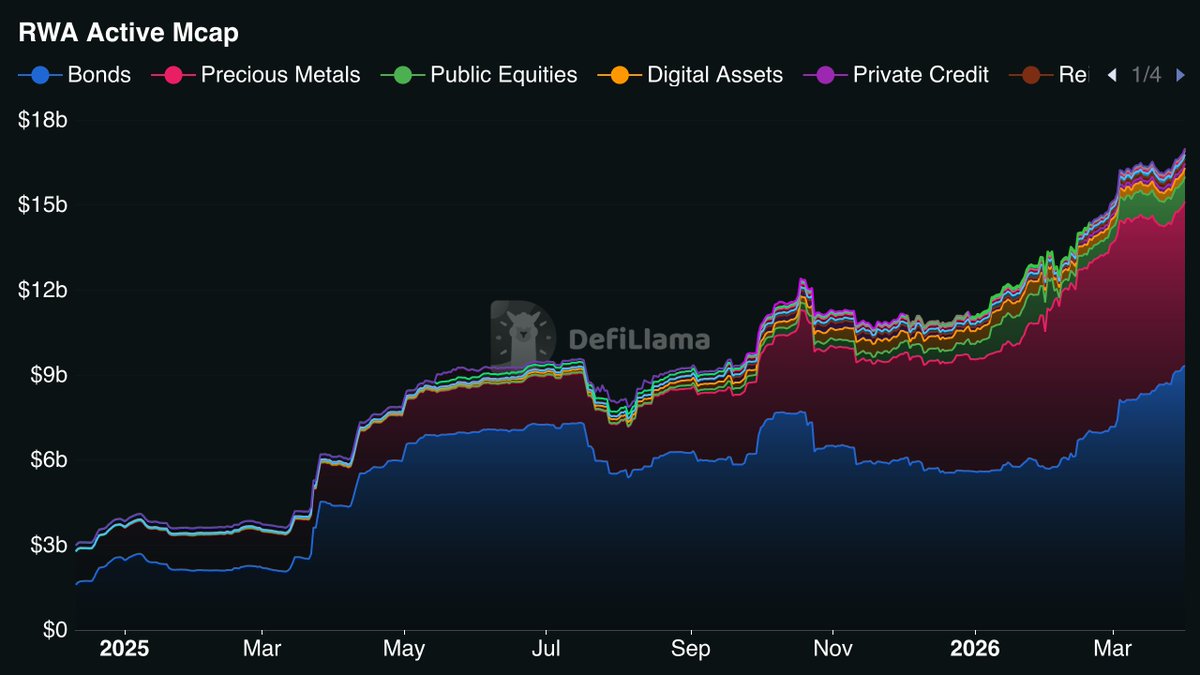This screenshot has width=1200, height=675.
Task: Disable the Digital Assets series
Action: (700, 74)
